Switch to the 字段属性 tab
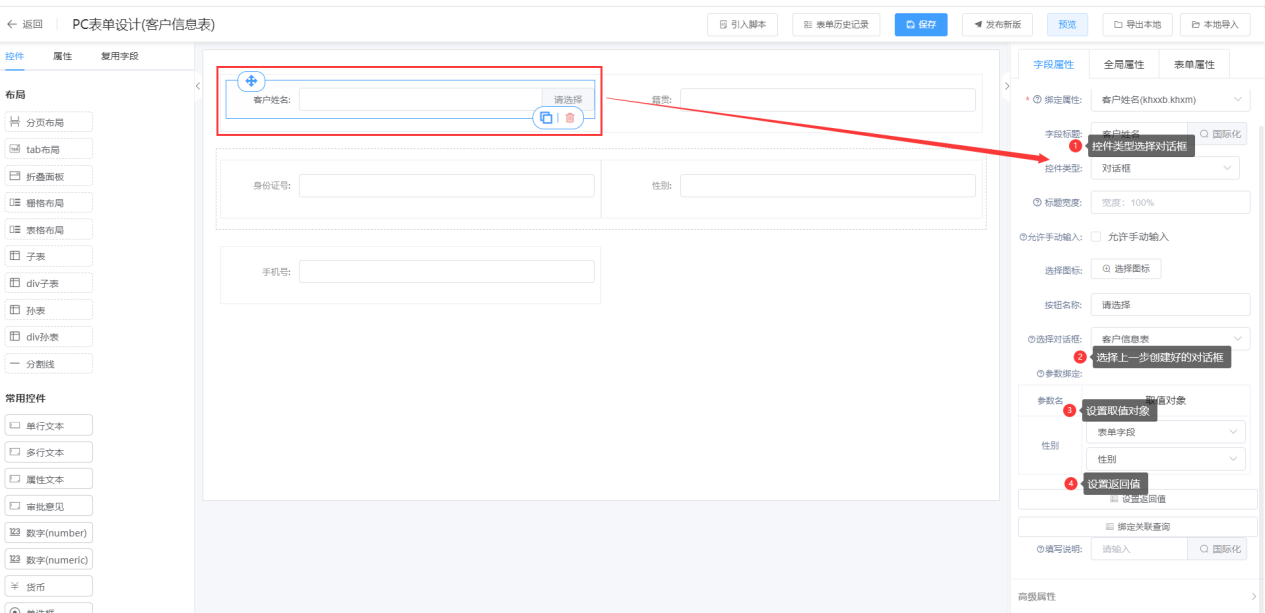The width and height of the screenshot is (1265, 613). pos(1053,64)
